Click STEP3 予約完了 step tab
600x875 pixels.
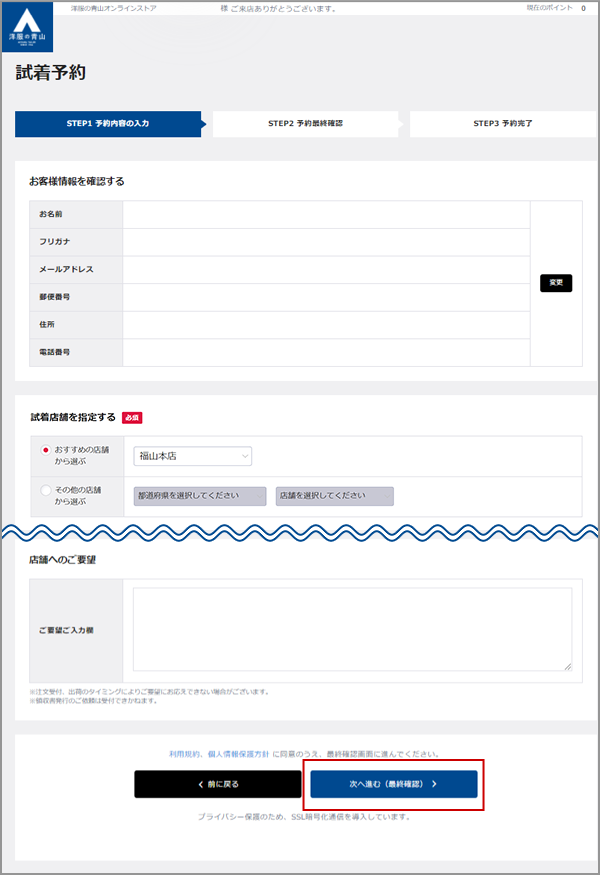pyautogui.click(x=502, y=124)
